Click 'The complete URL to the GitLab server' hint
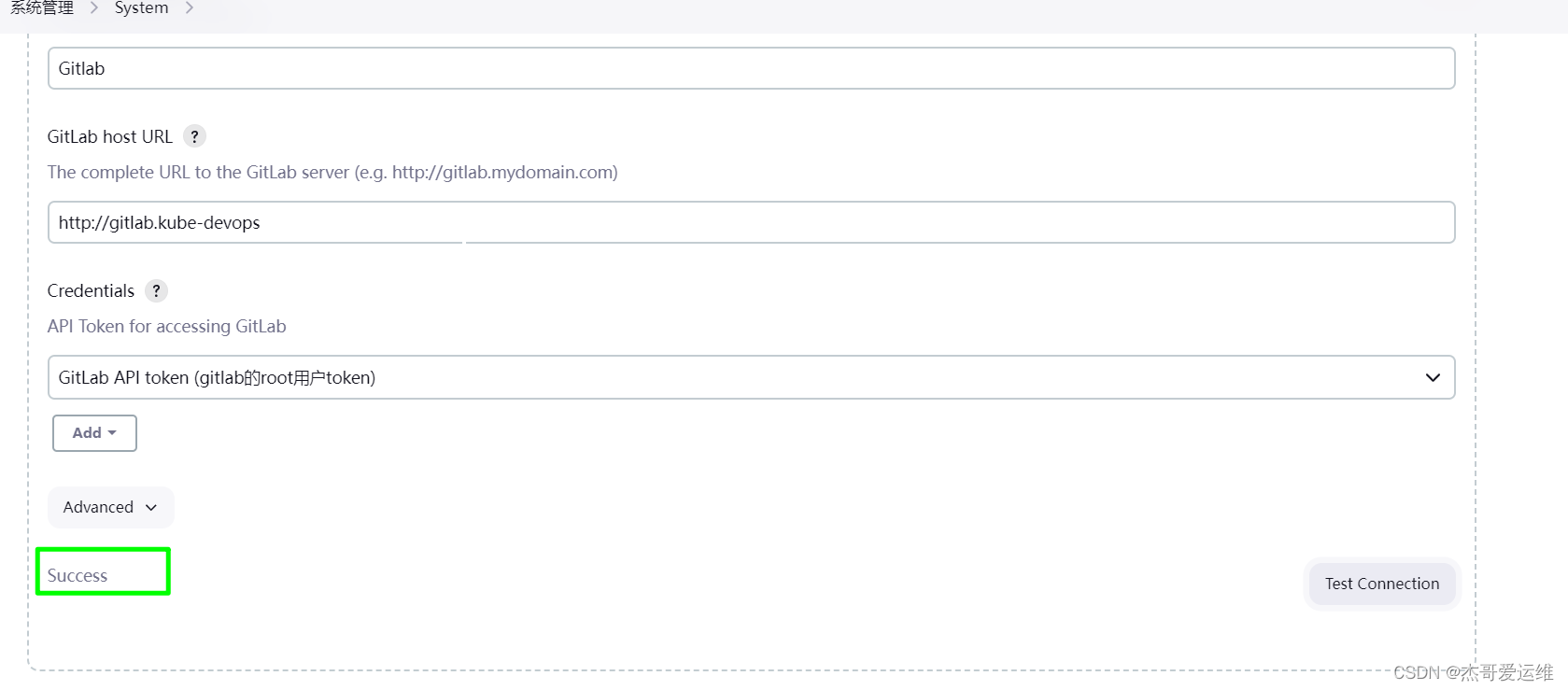Image resolution: width=1568 pixels, height=690 pixels. point(332,172)
